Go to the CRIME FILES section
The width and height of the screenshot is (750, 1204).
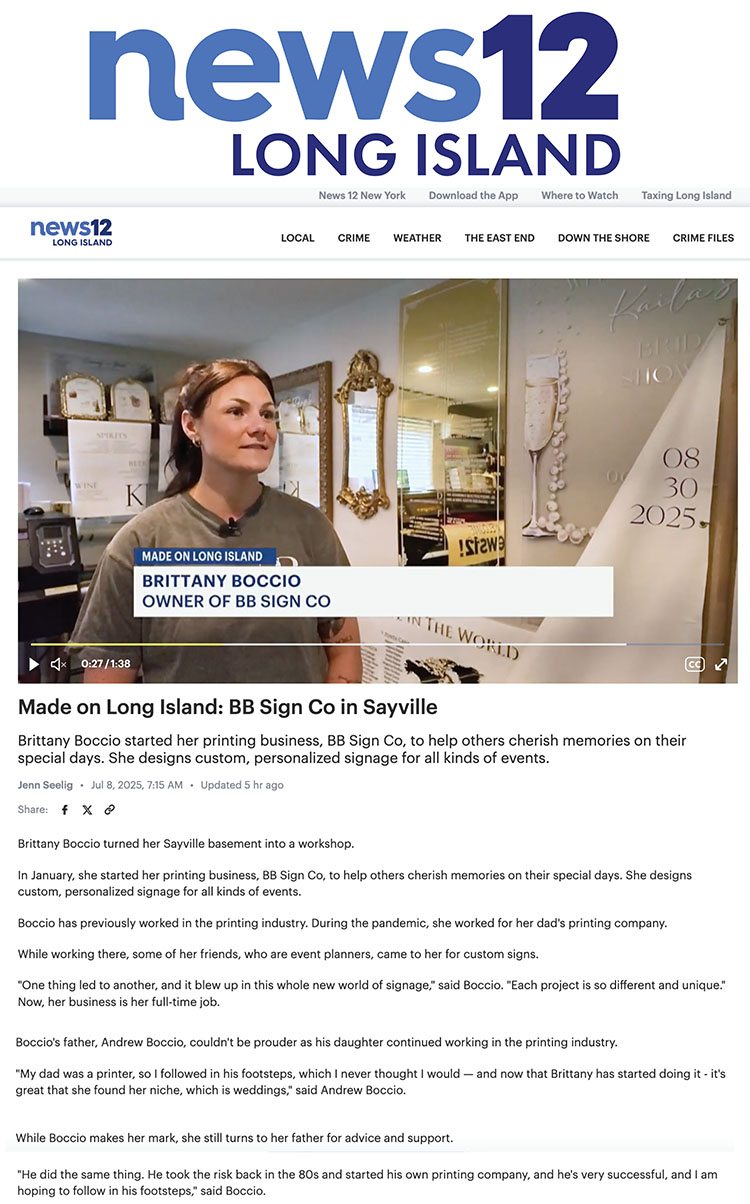click(x=703, y=238)
